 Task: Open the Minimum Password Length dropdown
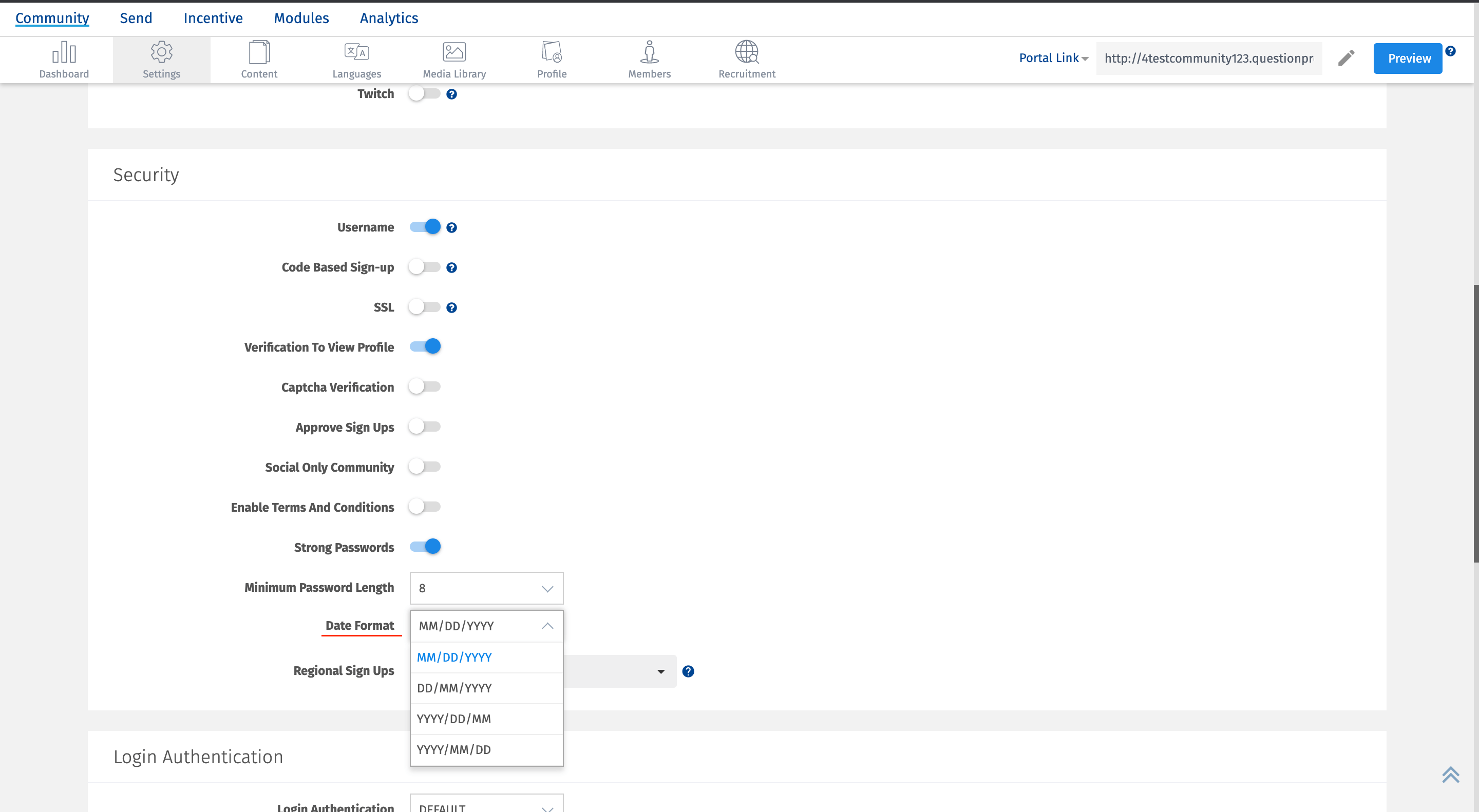tap(486, 588)
